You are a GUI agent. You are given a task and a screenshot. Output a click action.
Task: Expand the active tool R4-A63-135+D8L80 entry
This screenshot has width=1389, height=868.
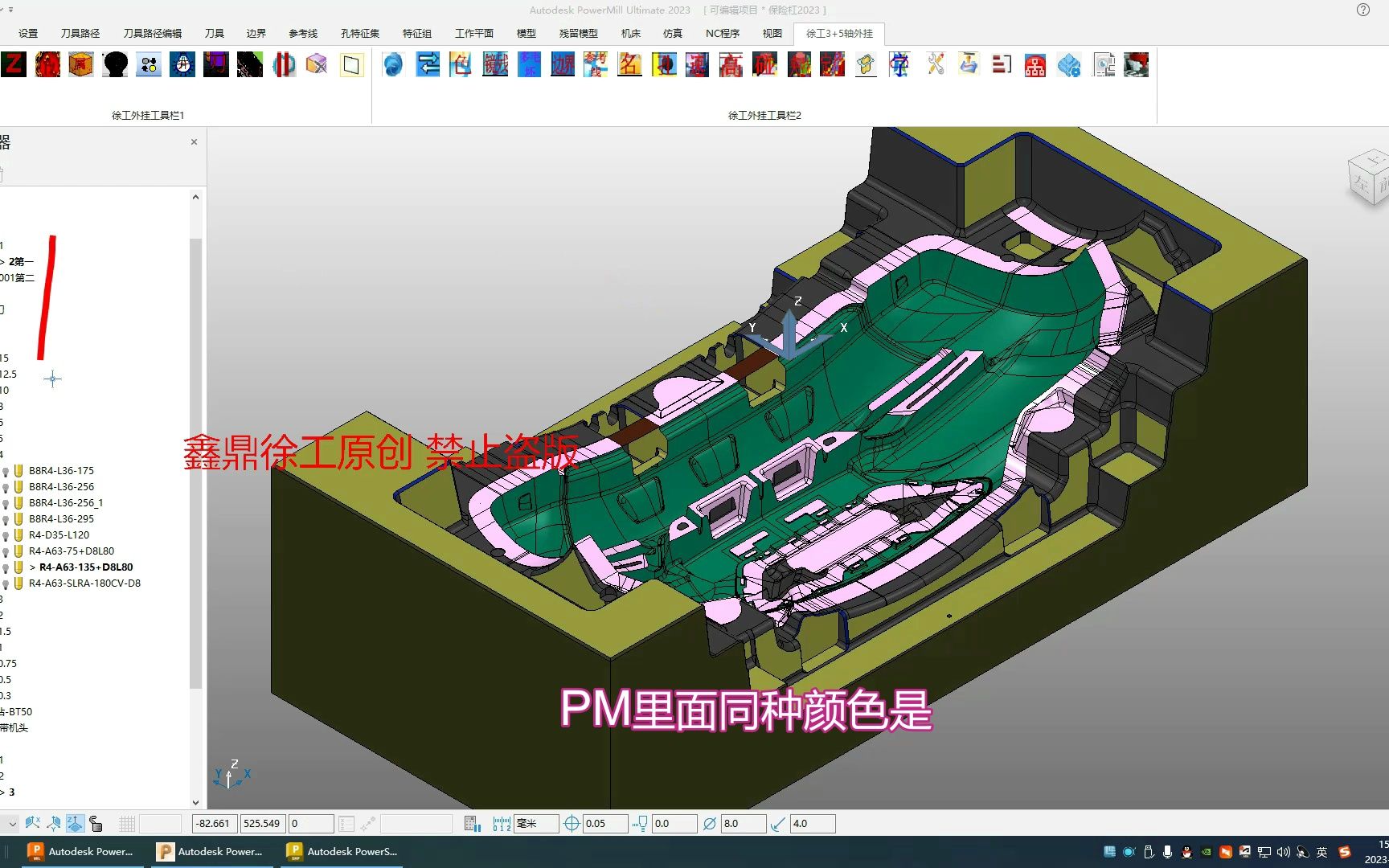coord(32,567)
